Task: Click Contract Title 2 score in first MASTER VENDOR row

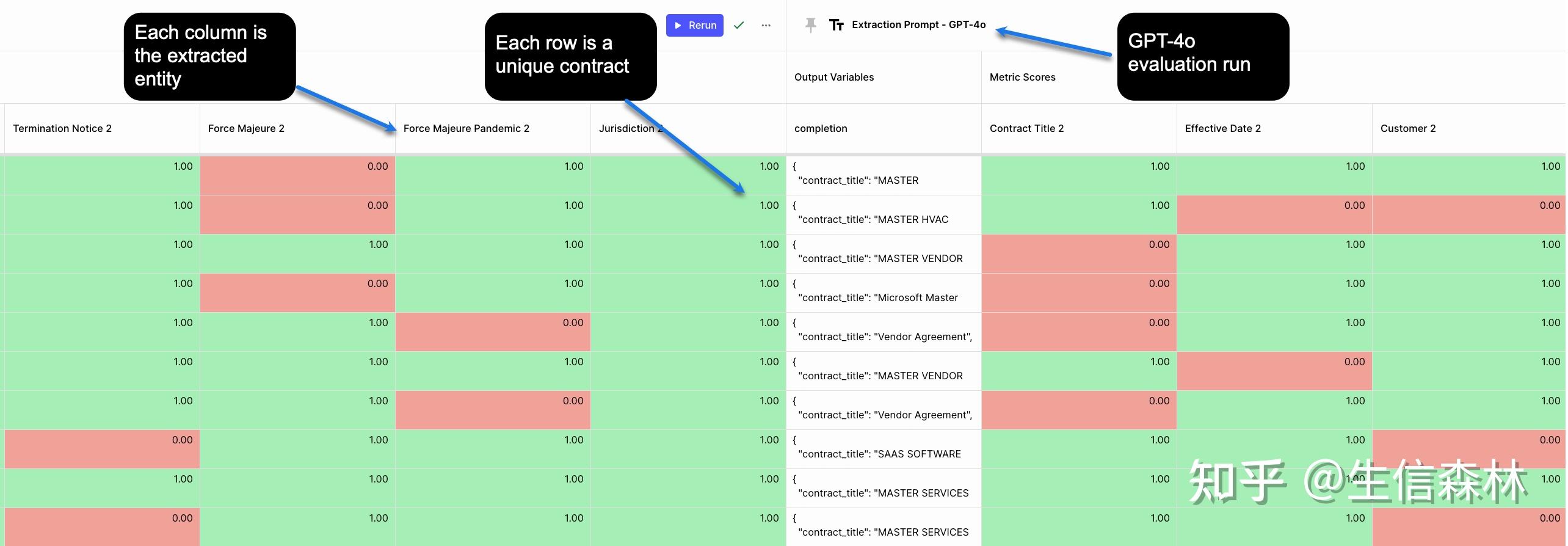Action: tap(1079, 253)
